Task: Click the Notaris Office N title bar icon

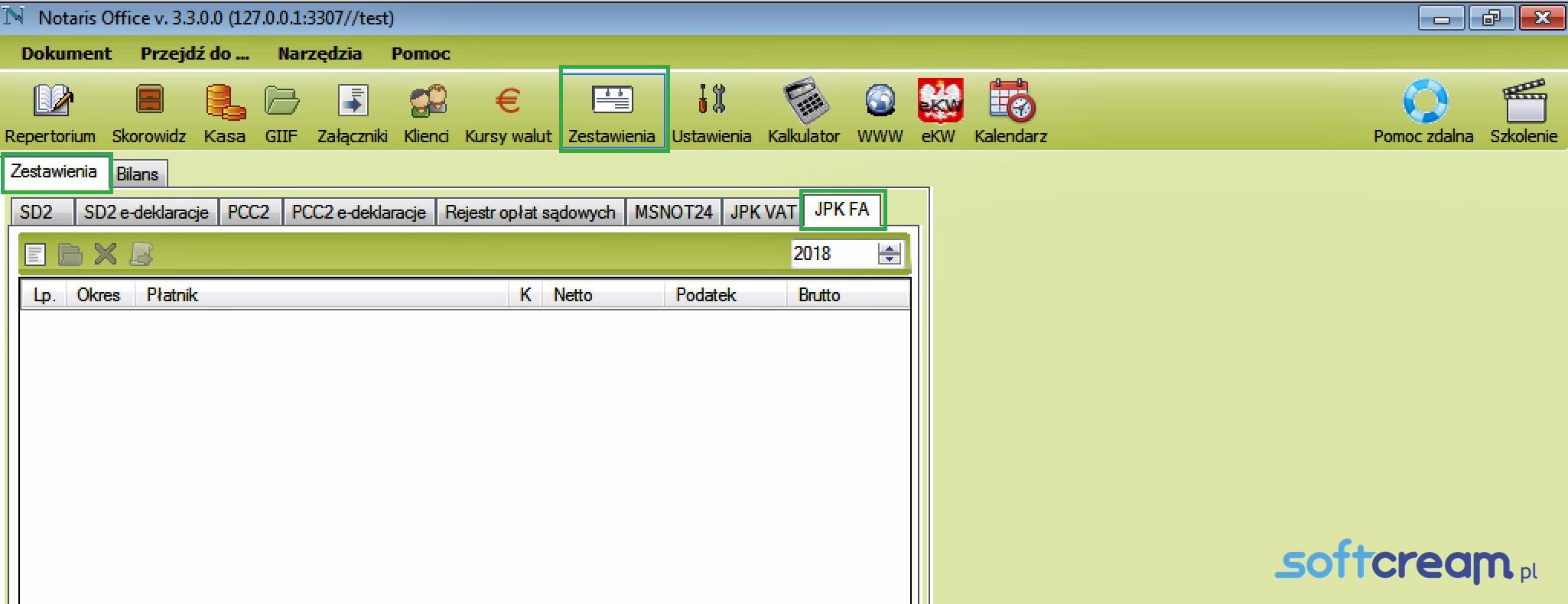Action: coord(14,17)
